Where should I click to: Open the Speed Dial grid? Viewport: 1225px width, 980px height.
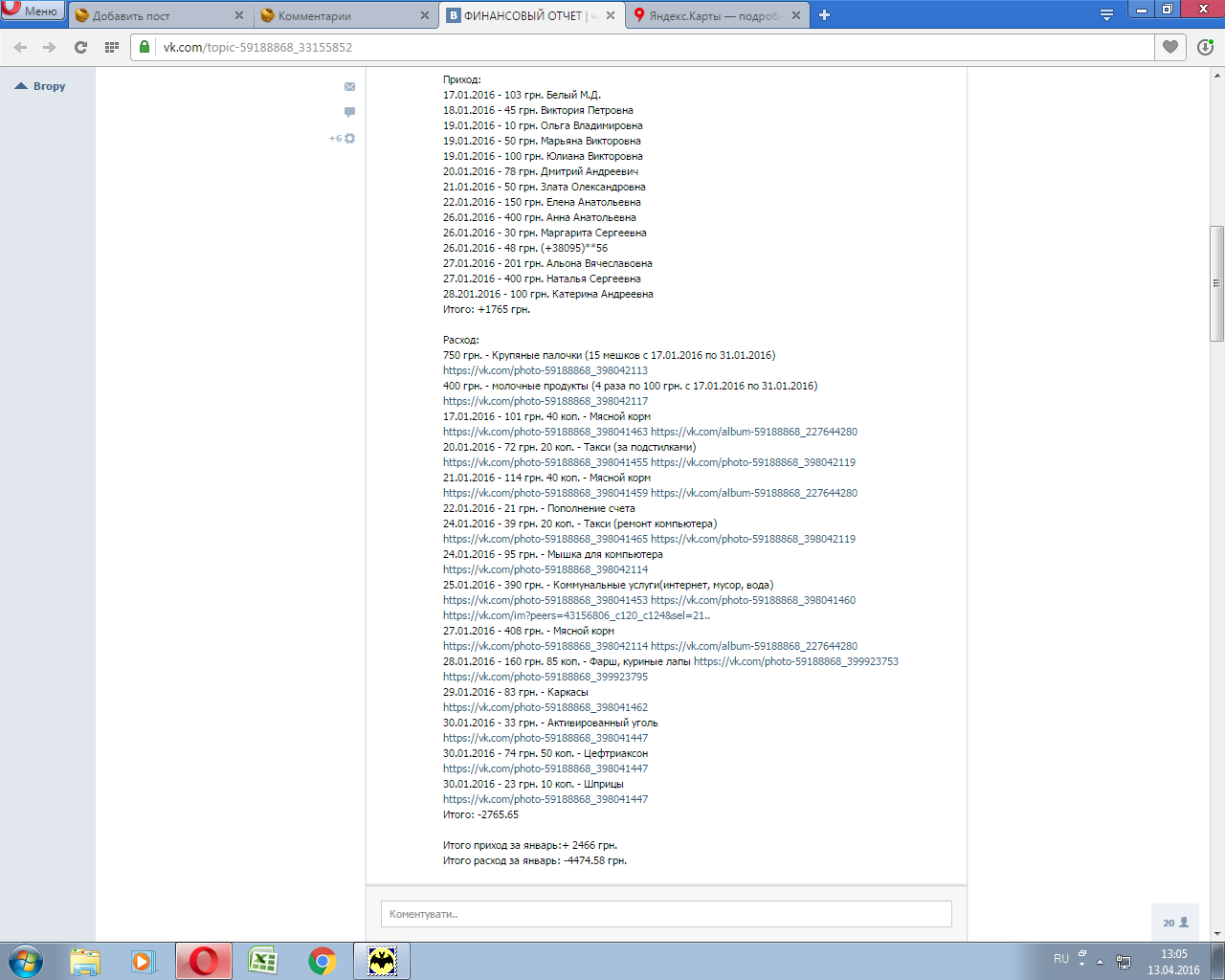[x=112, y=47]
